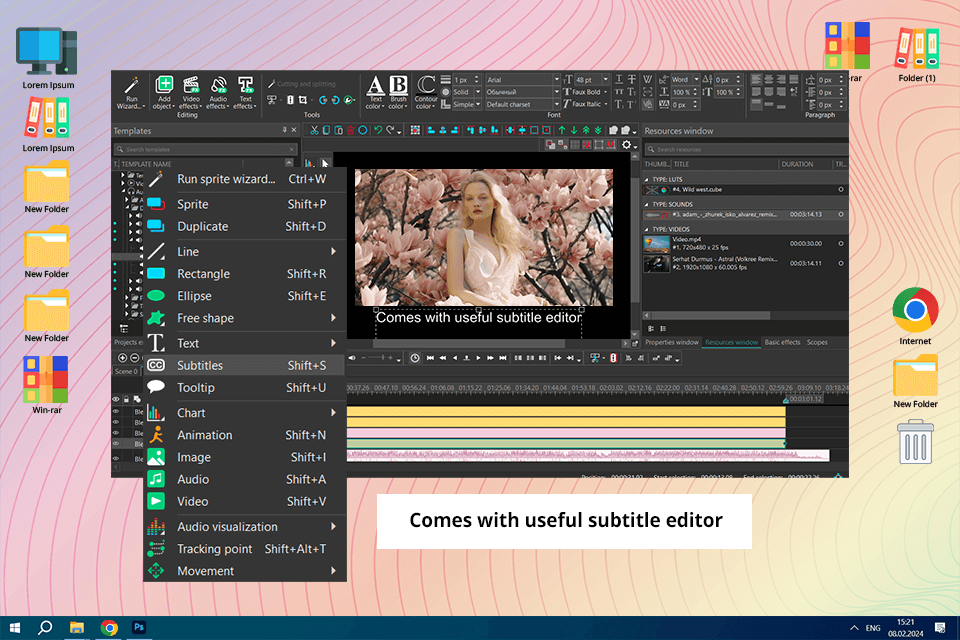Click the align text left icon

point(756,79)
